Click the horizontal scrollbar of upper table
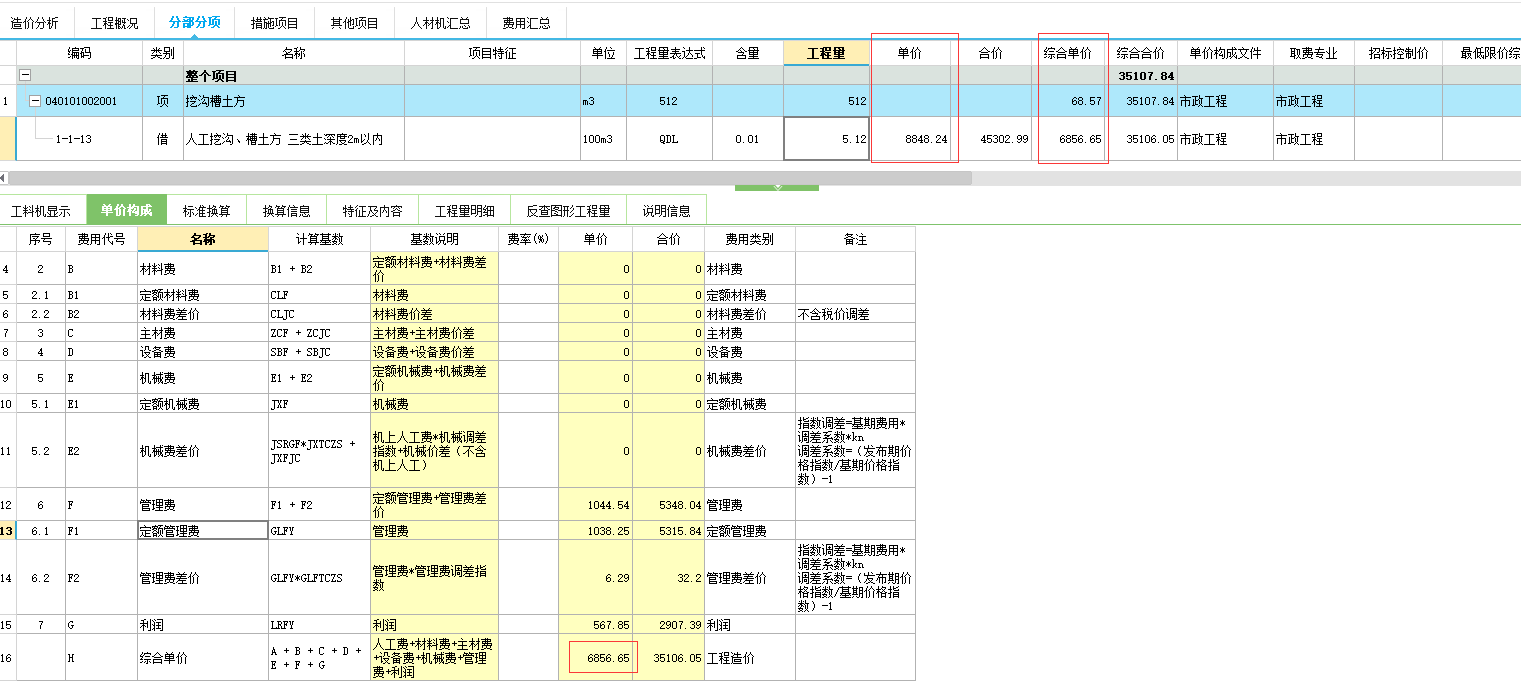 [490, 178]
